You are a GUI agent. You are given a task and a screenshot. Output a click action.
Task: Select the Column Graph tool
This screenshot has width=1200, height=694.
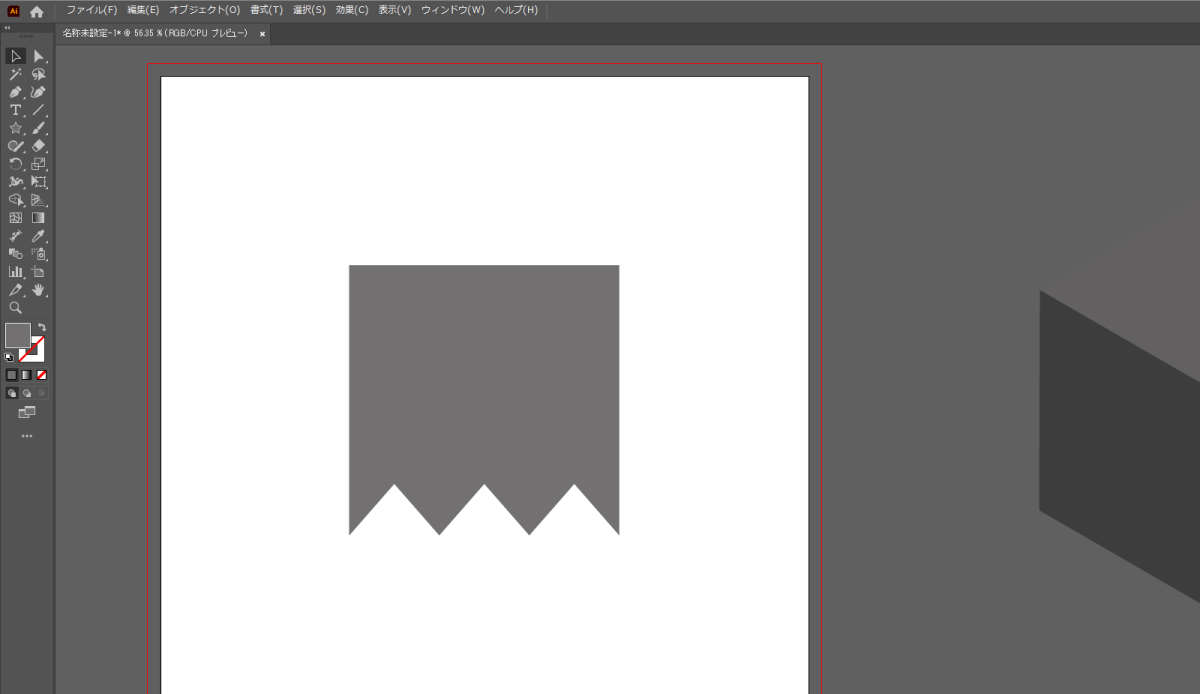click(15, 272)
